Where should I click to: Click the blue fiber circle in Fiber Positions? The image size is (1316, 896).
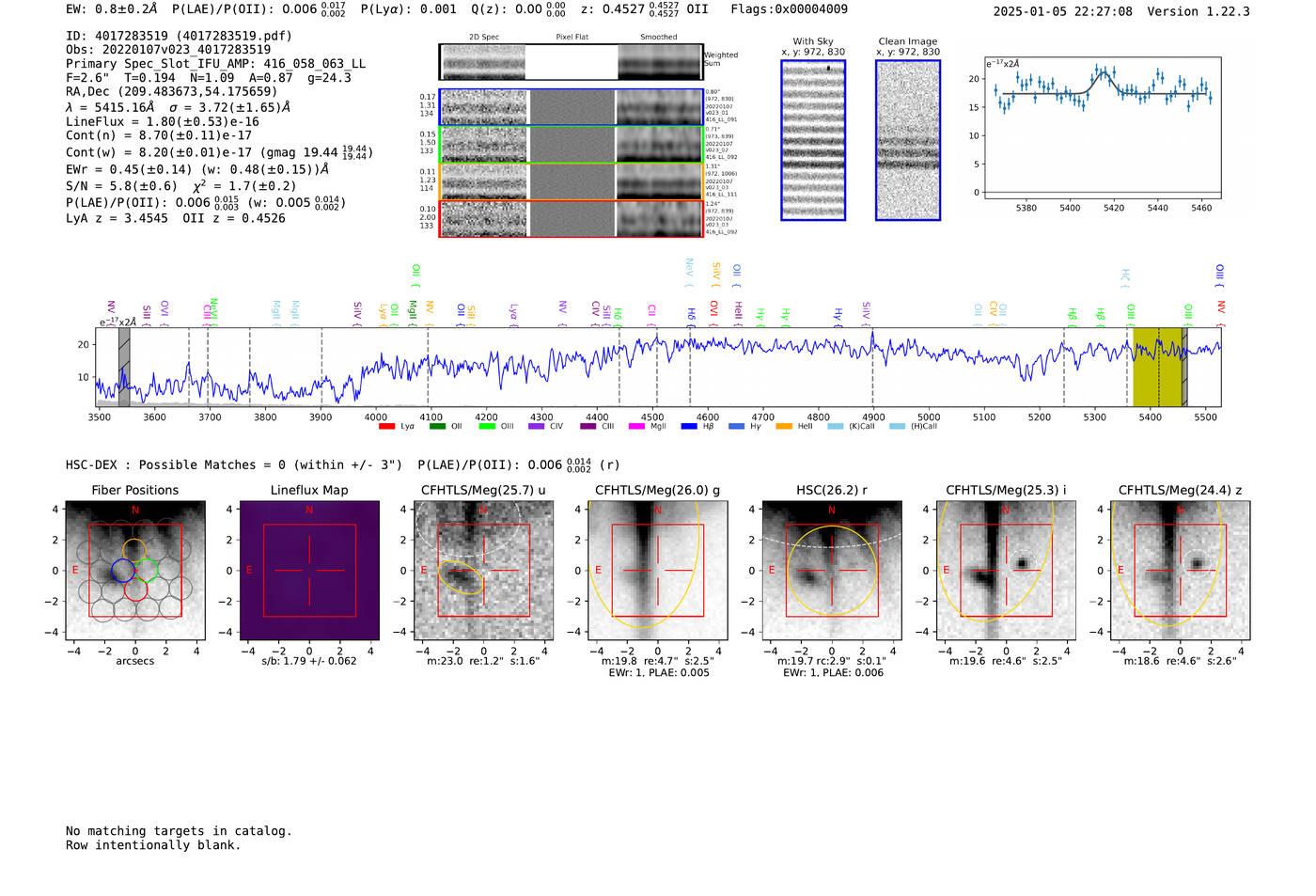click(123, 571)
